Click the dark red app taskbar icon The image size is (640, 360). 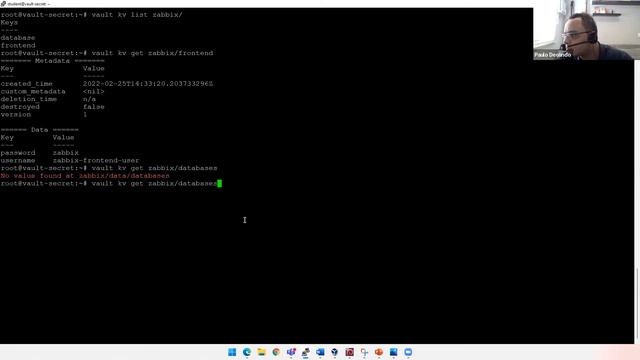tap(349, 352)
